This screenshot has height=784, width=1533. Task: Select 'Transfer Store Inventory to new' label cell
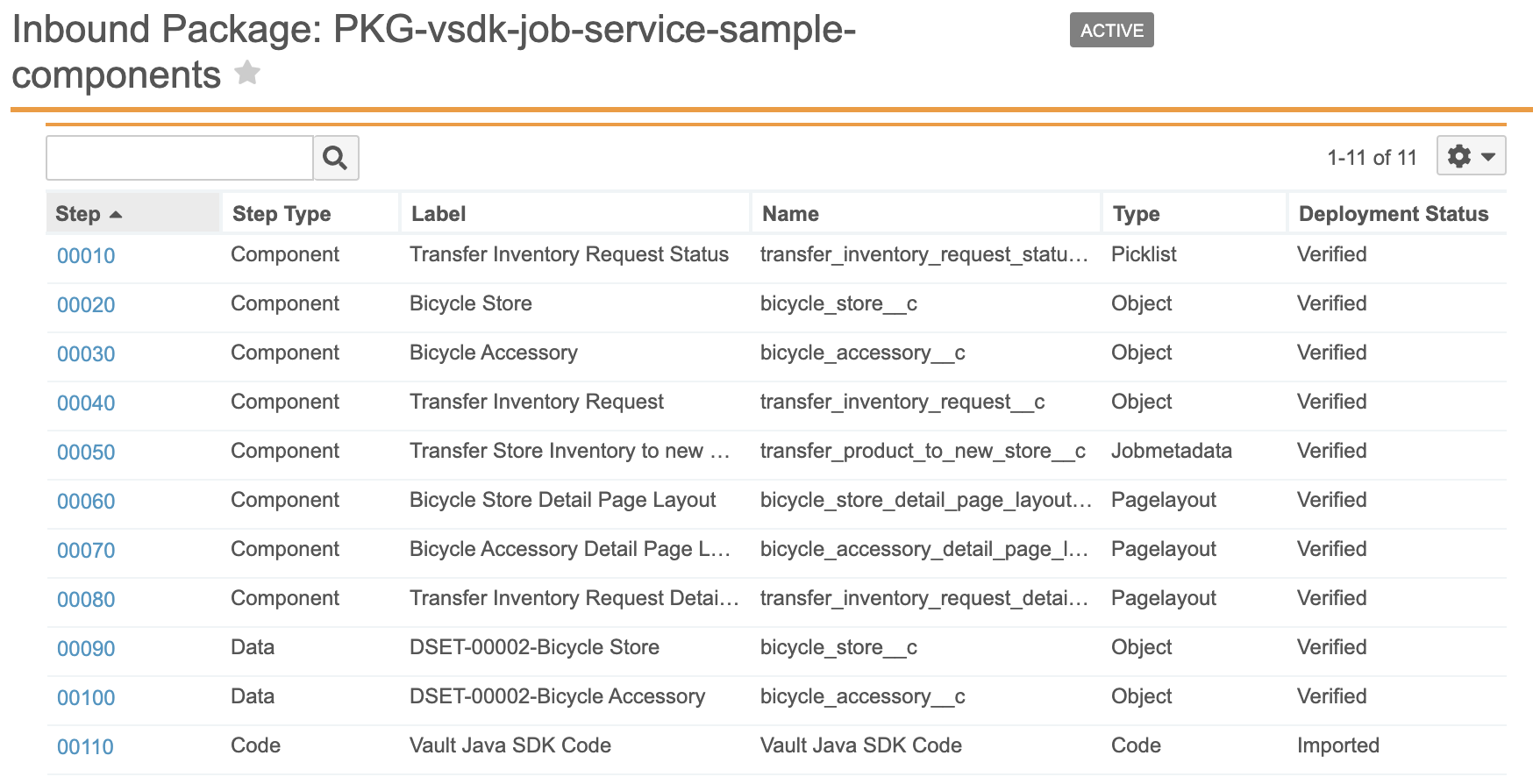coord(570,451)
